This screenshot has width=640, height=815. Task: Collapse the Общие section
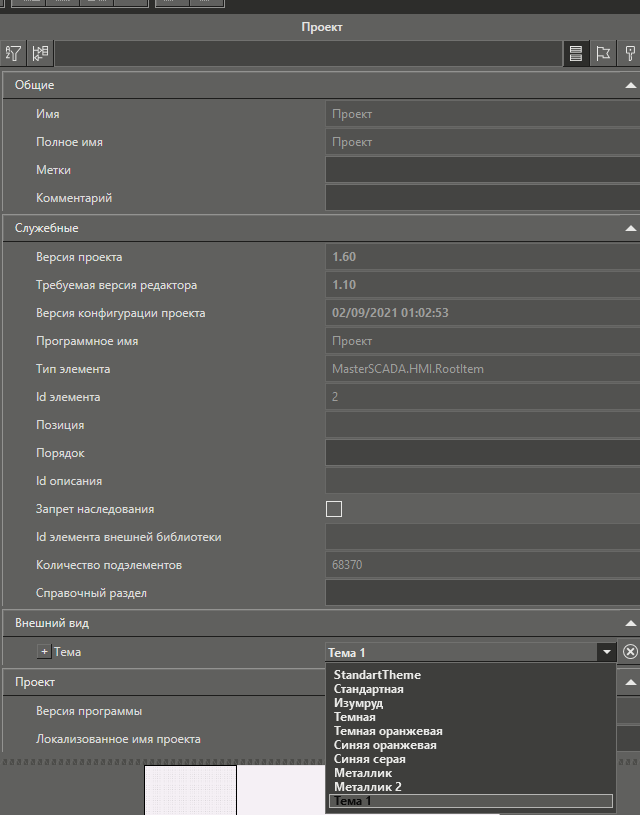(x=630, y=86)
